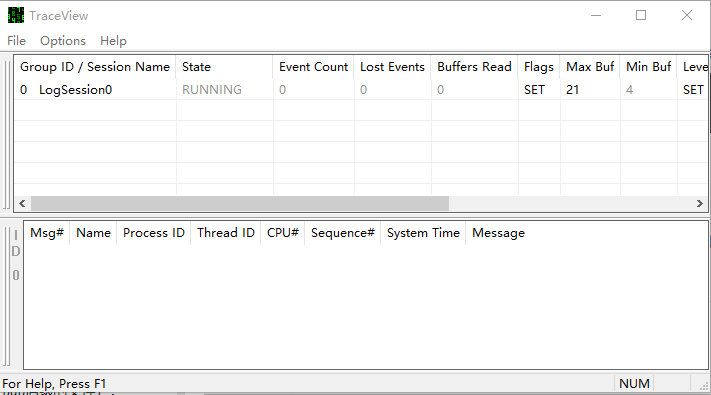Open the Help menu

click(x=113, y=41)
